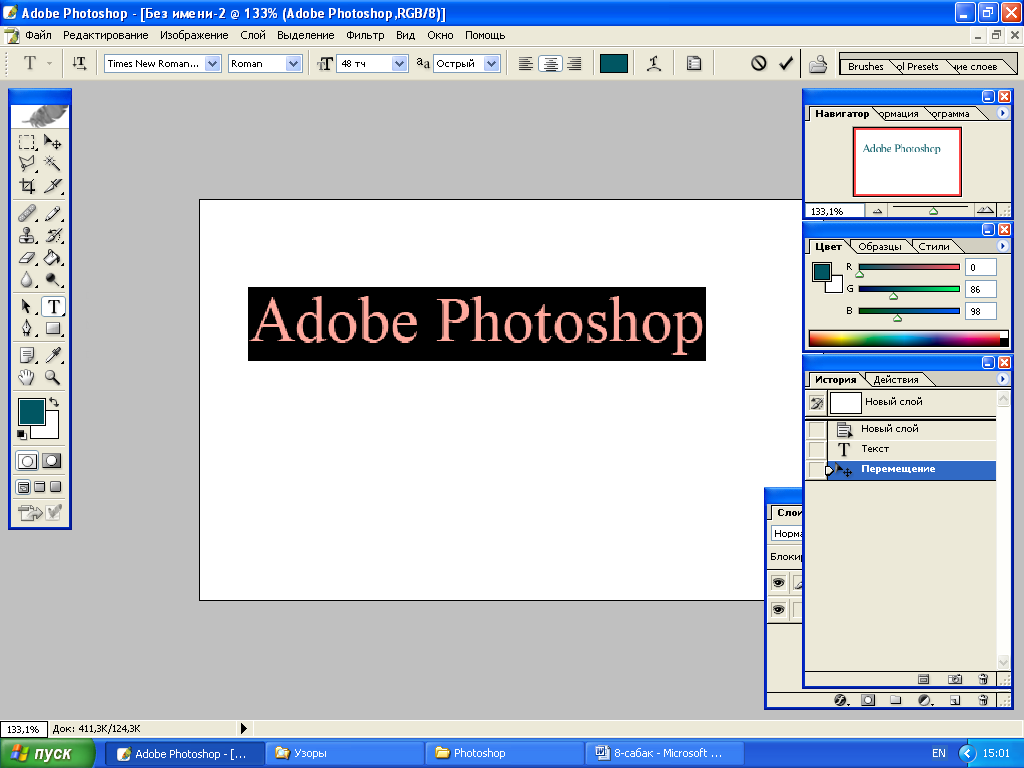The width and height of the screenshot is (1024, 768).
Task: Open the Острый anti-aliasing dropdown
Action: point(492,63)
